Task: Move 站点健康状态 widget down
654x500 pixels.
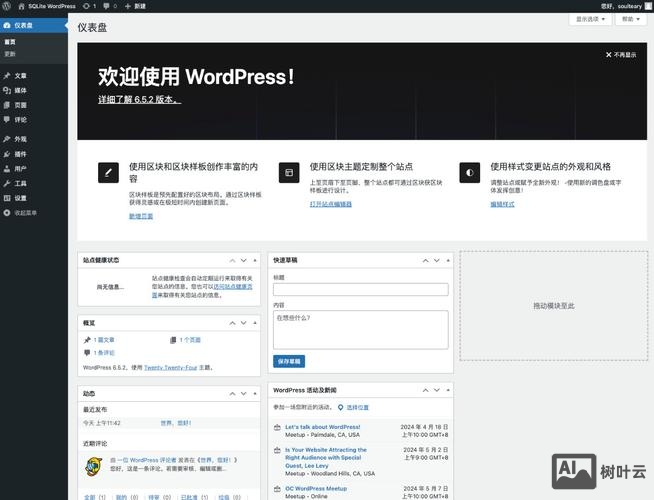Action: point(244,260)
